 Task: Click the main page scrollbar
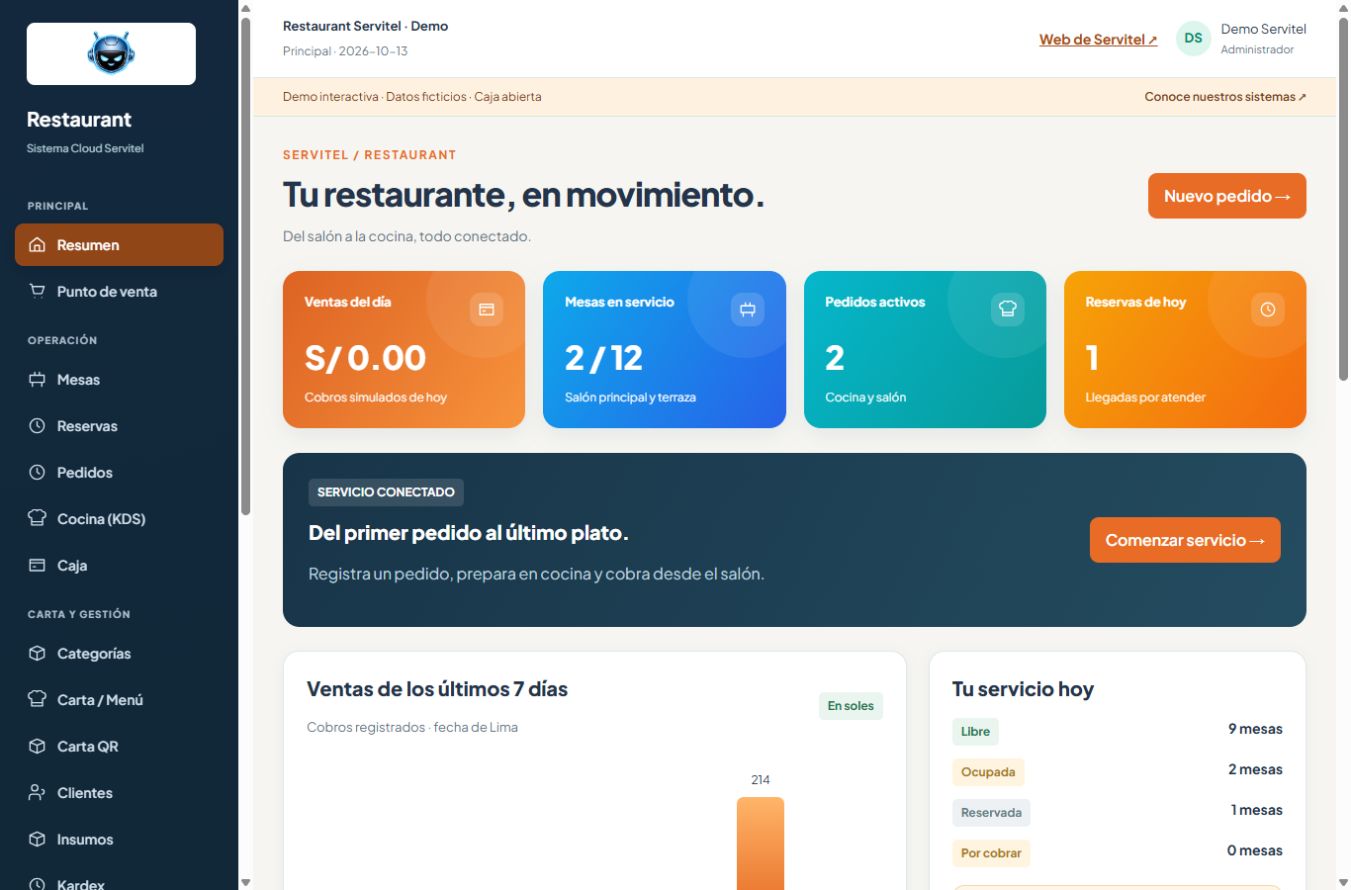pos(1343,198)
